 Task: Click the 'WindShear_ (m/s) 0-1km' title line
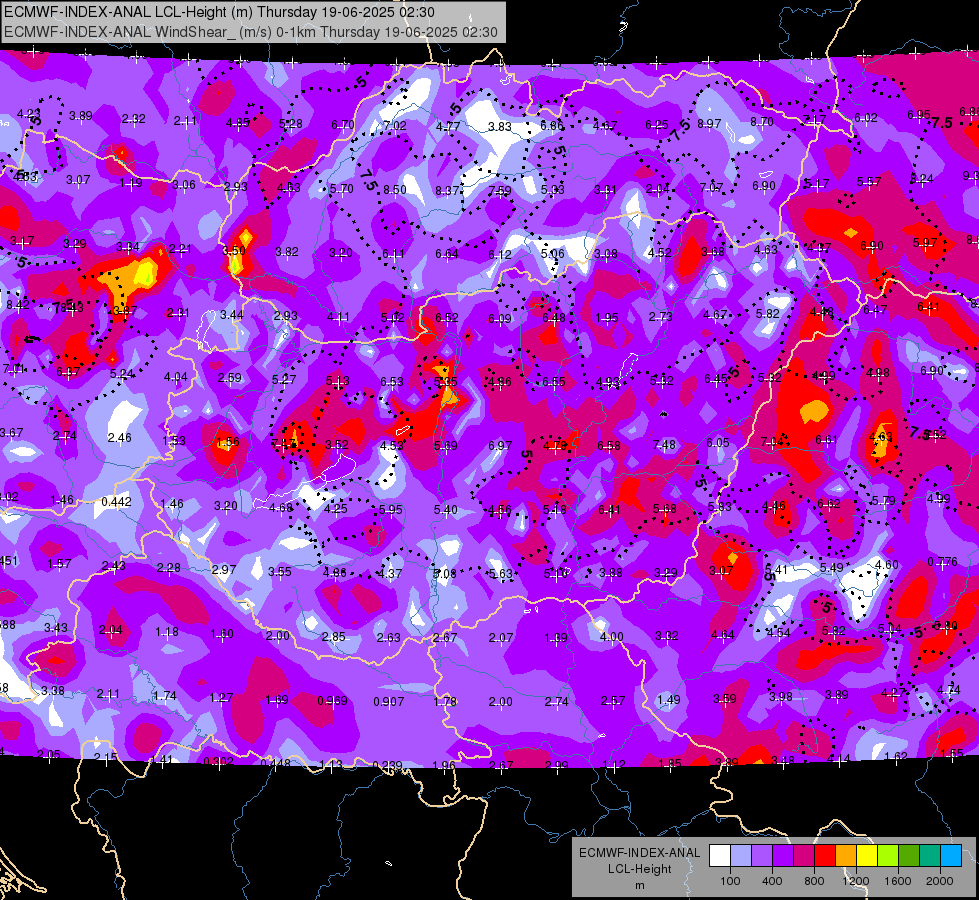click(251, 32)
